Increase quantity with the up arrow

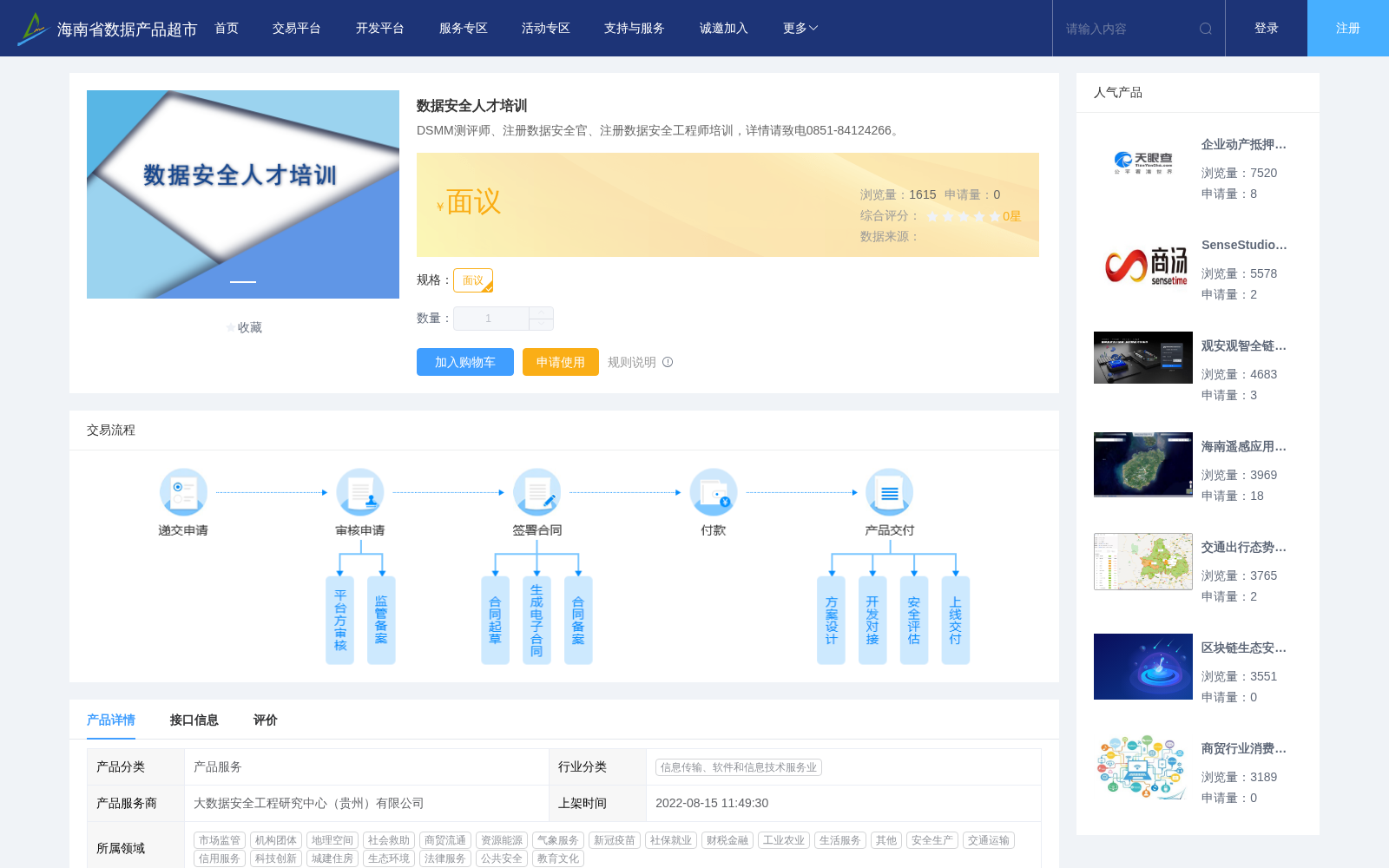[x=541, y=312]
